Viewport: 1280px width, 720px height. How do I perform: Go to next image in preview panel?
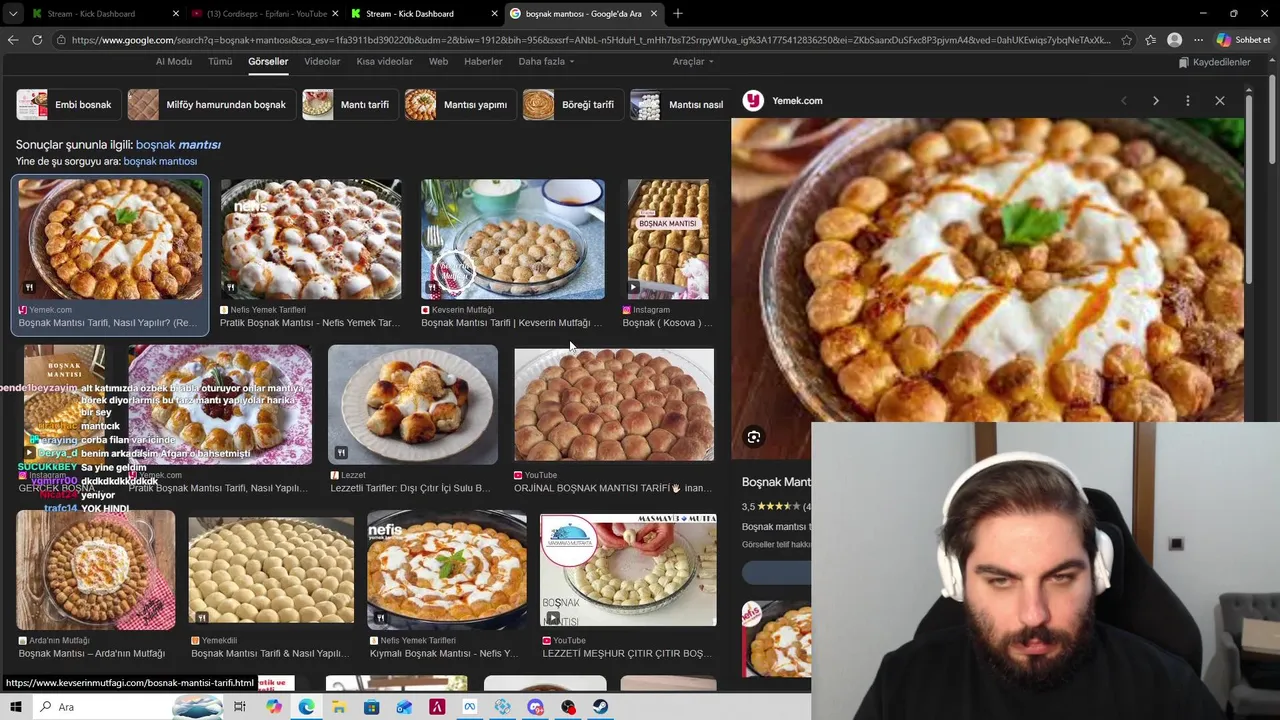[x=1156, y=101]
